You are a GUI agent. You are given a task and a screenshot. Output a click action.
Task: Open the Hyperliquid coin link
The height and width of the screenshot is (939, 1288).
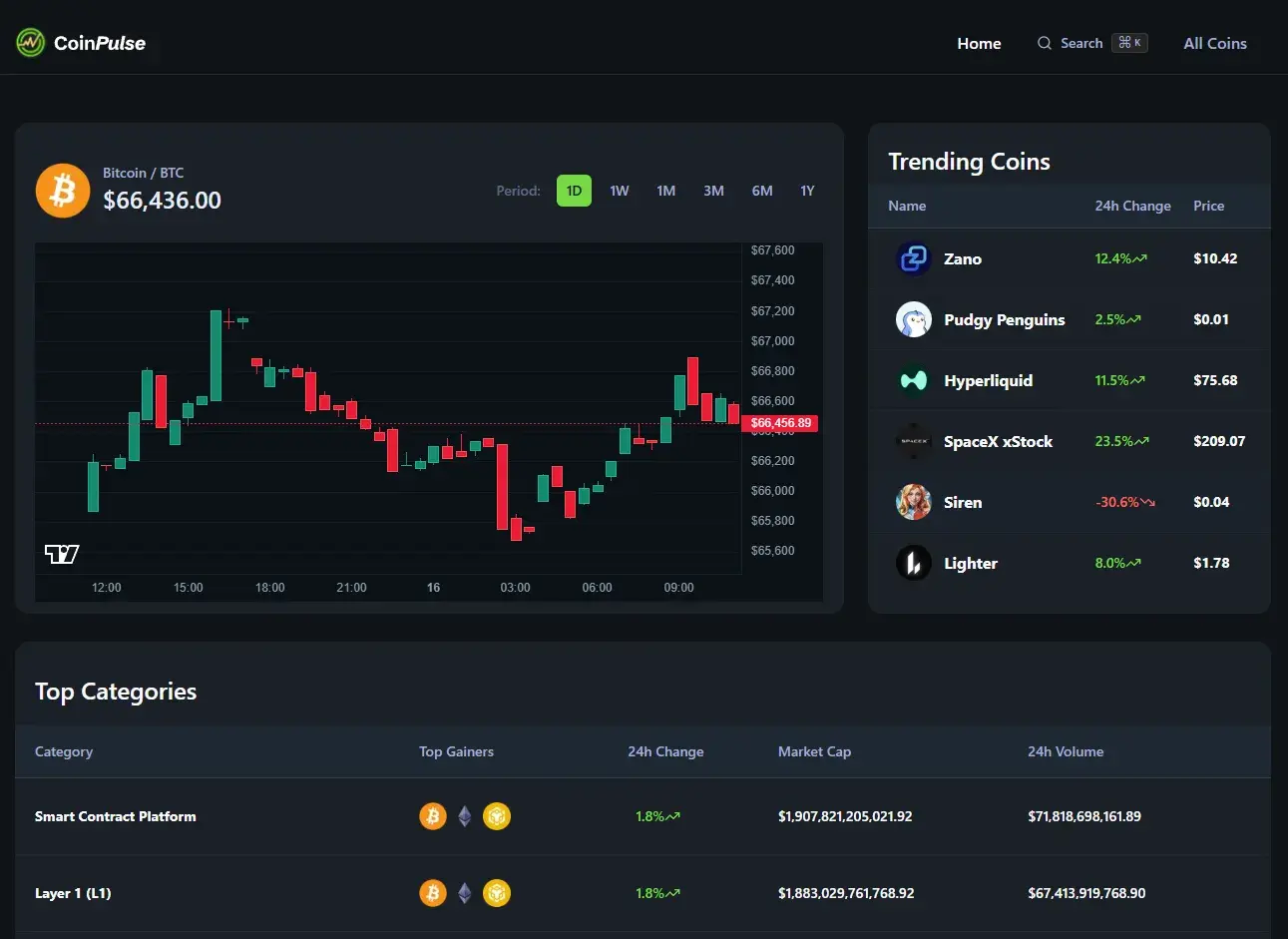pos(989,380)
